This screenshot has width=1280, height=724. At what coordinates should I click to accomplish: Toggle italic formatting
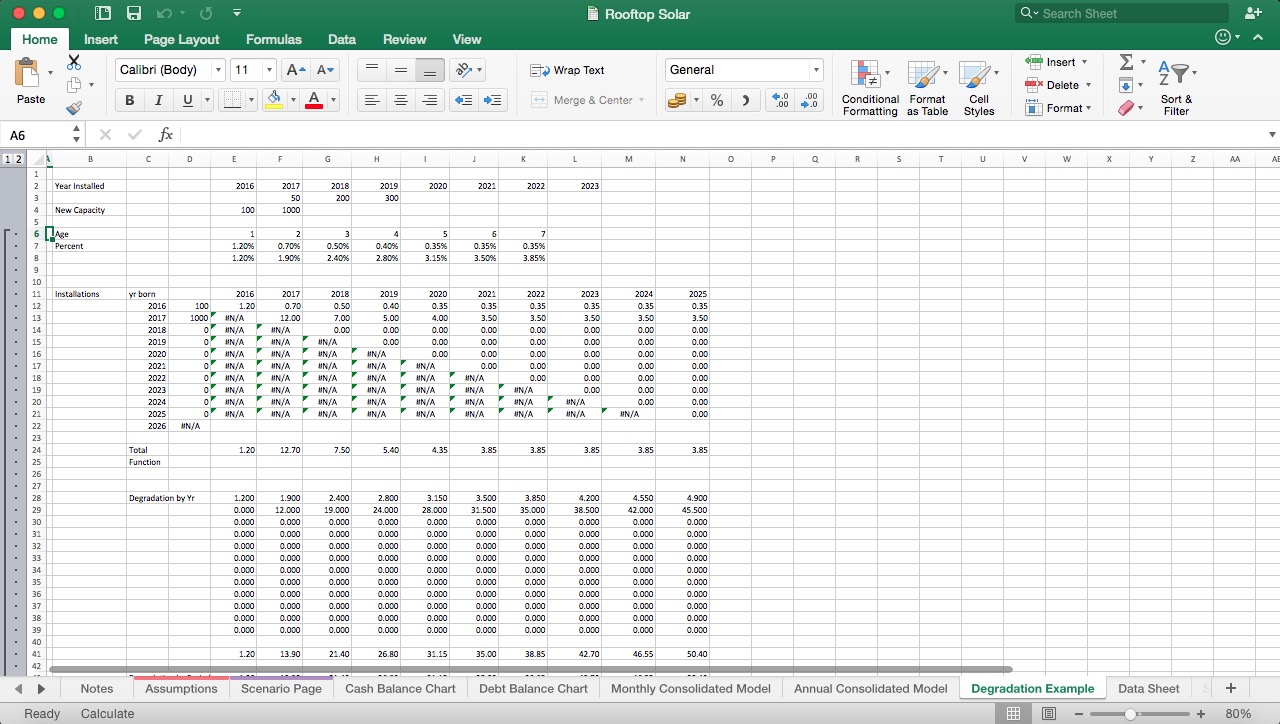pyautogui.click(x=158, y=100)
